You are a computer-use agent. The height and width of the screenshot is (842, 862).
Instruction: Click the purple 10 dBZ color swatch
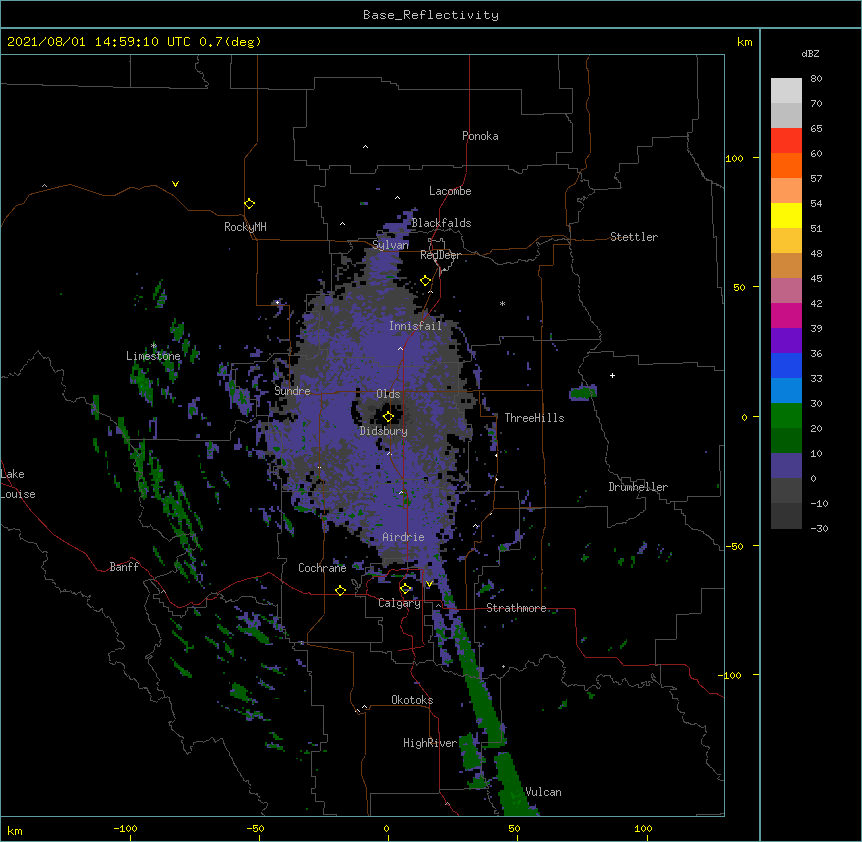(786, 466)
